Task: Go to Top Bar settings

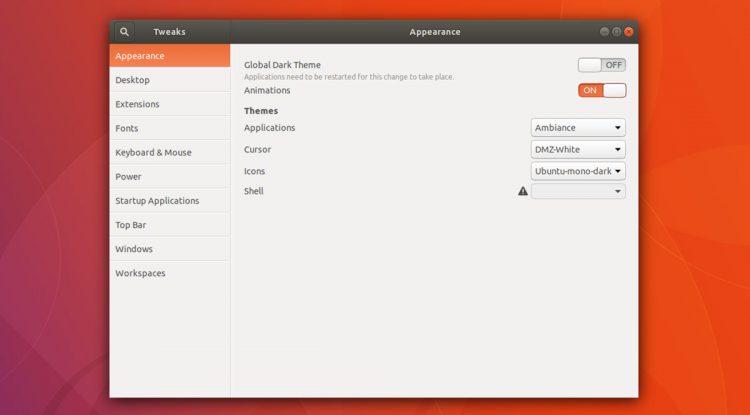Action: 170,225
